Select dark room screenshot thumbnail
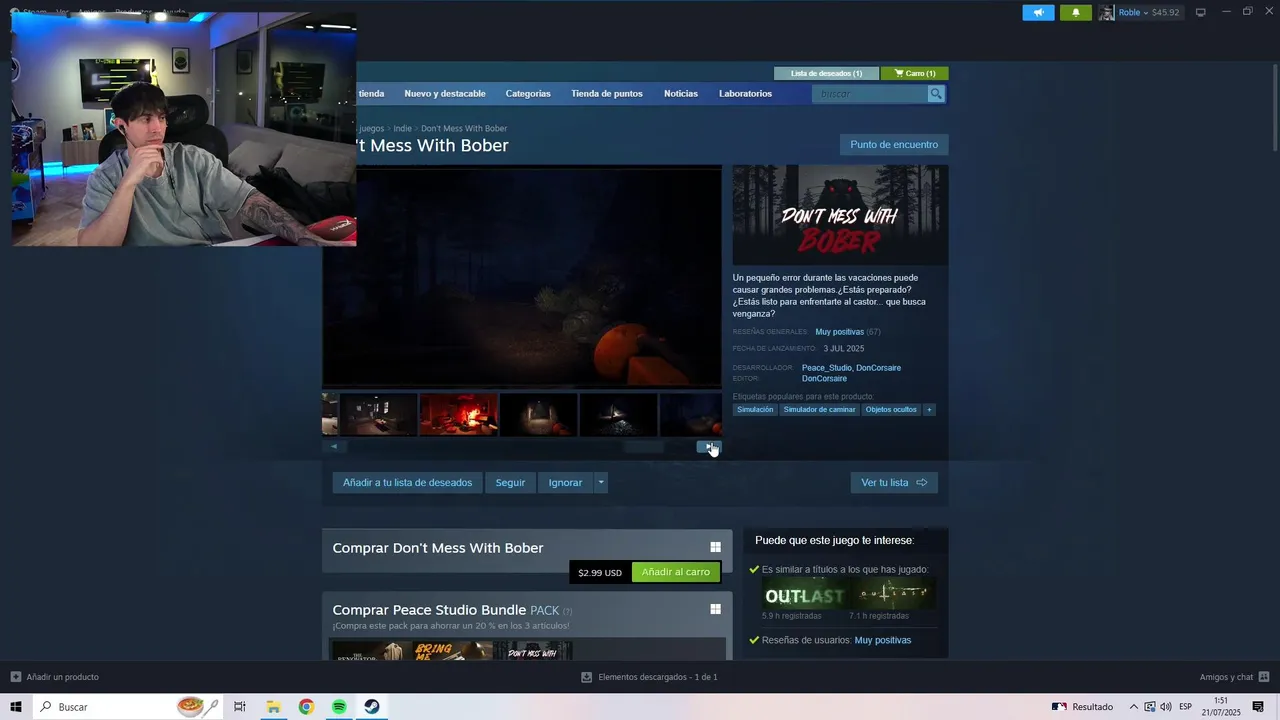Viewport: 1280px width, 720px height. [x=378, y=414]
